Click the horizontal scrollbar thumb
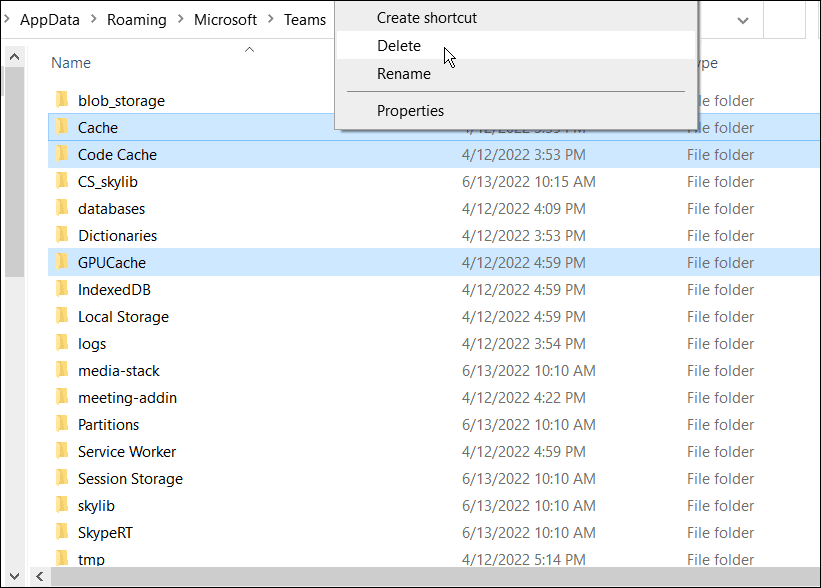 pyautogui.click(x=435, y=576)
